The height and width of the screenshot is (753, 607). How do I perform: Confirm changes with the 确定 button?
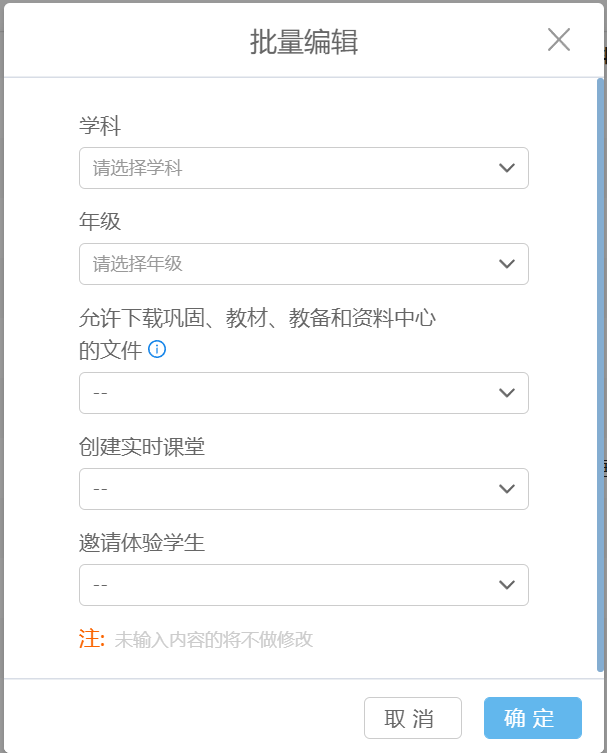533,718
